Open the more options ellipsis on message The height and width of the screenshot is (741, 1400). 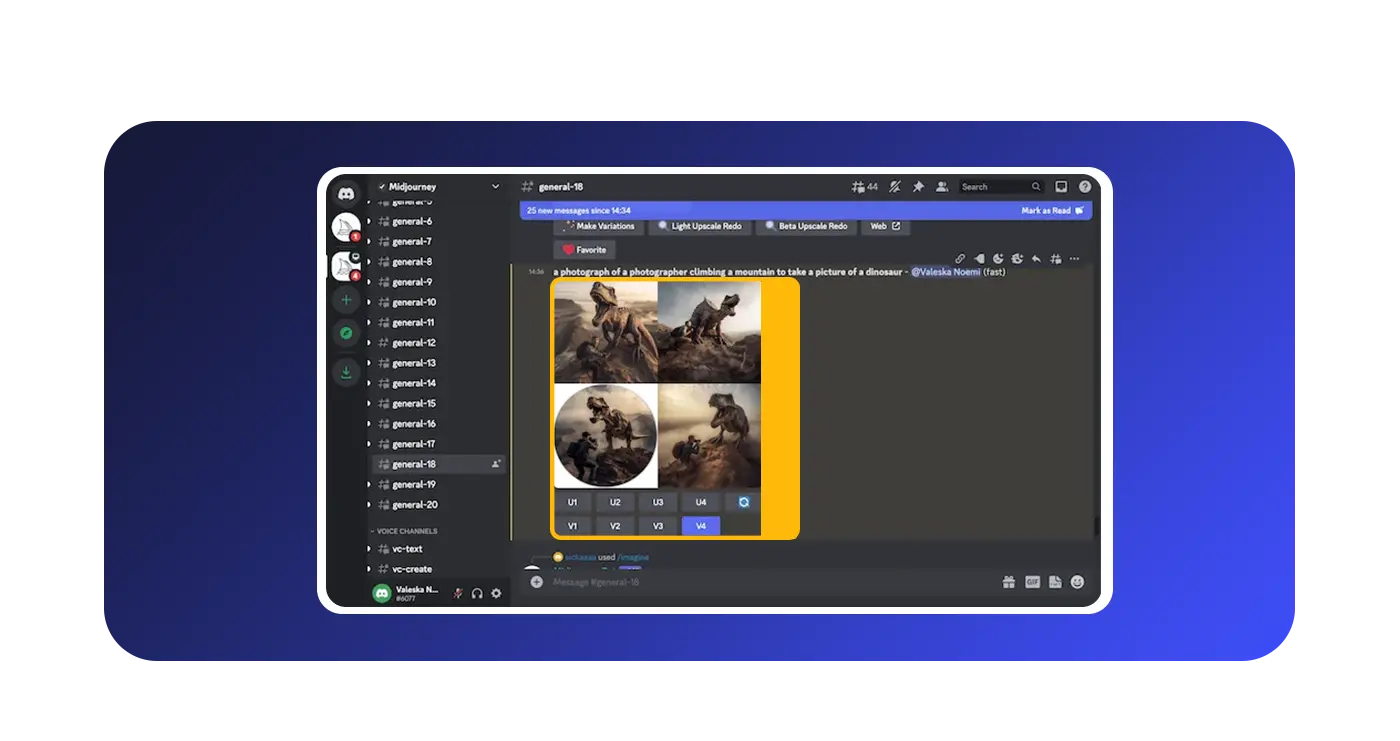click(1075, 259)
